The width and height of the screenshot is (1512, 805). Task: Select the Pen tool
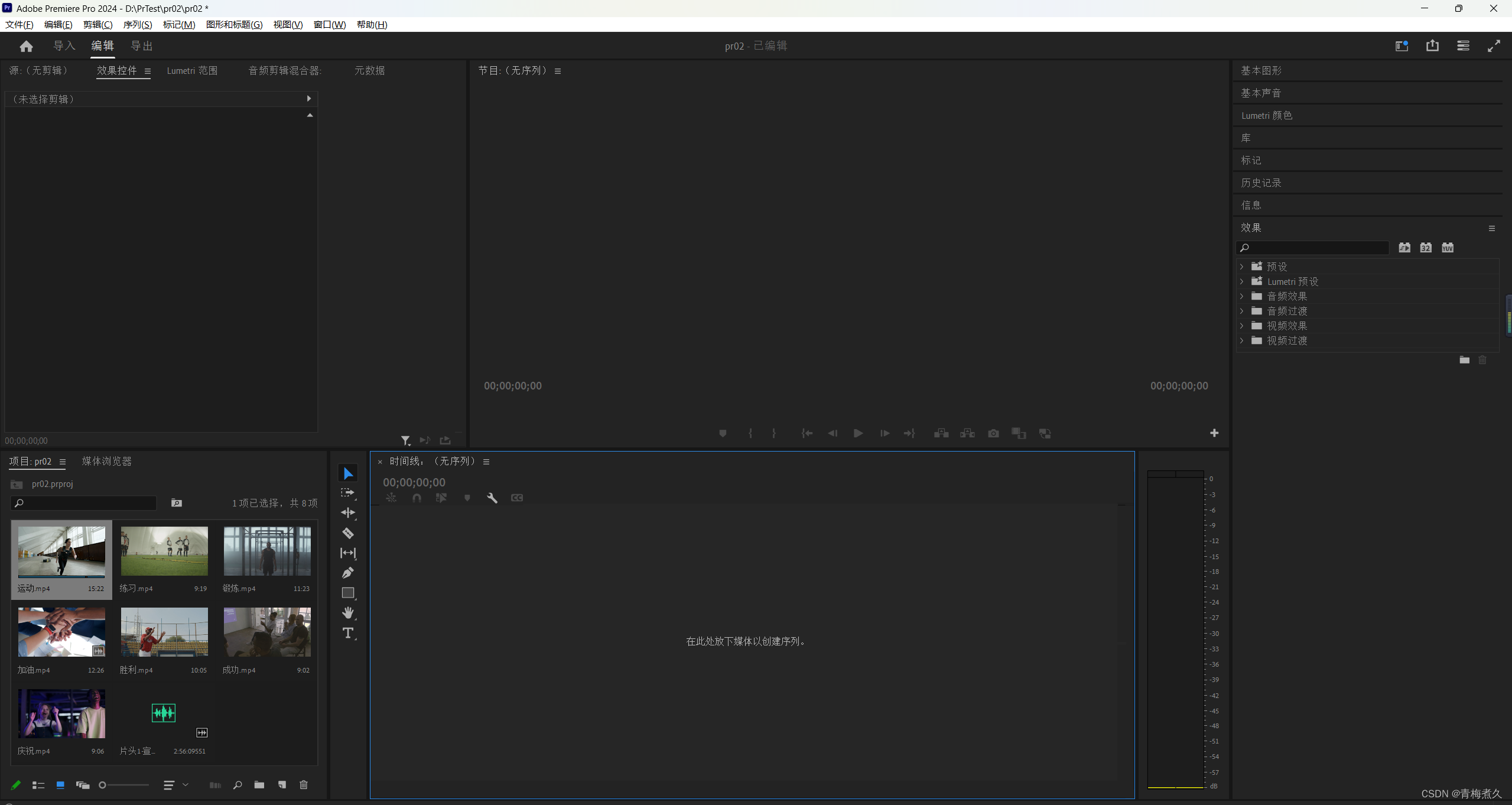click(348, 573)
